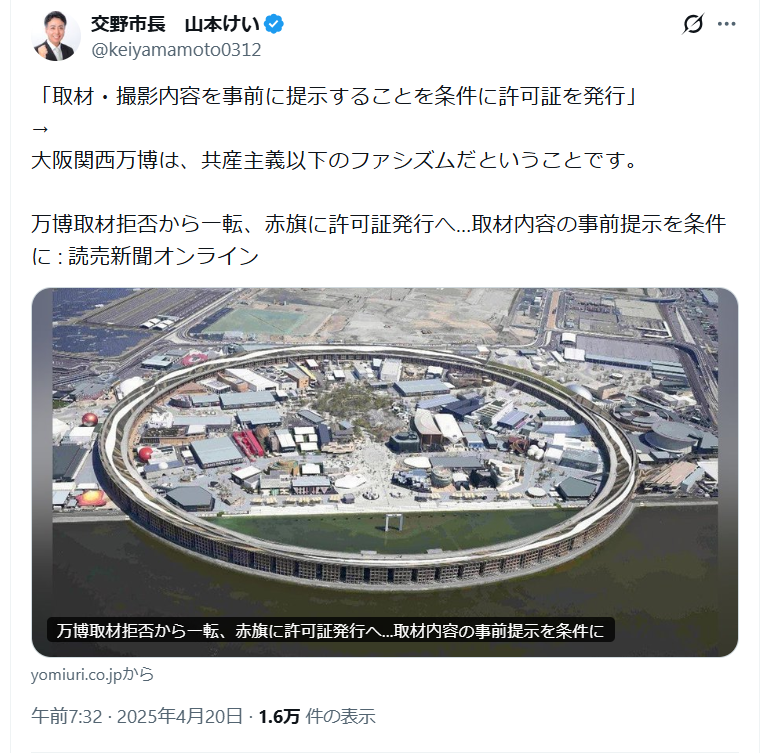
Task: Click the 件の表示 views label
Action: click(340, 717)
